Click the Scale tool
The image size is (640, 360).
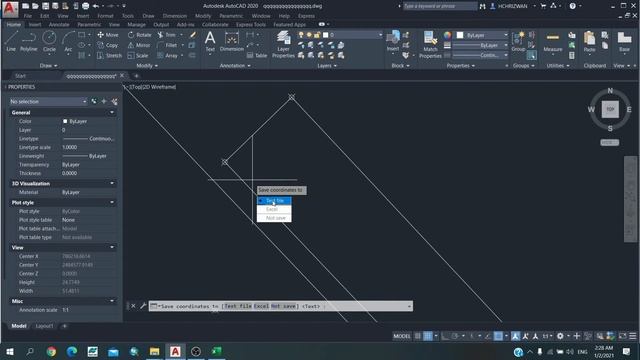point(138,56)
